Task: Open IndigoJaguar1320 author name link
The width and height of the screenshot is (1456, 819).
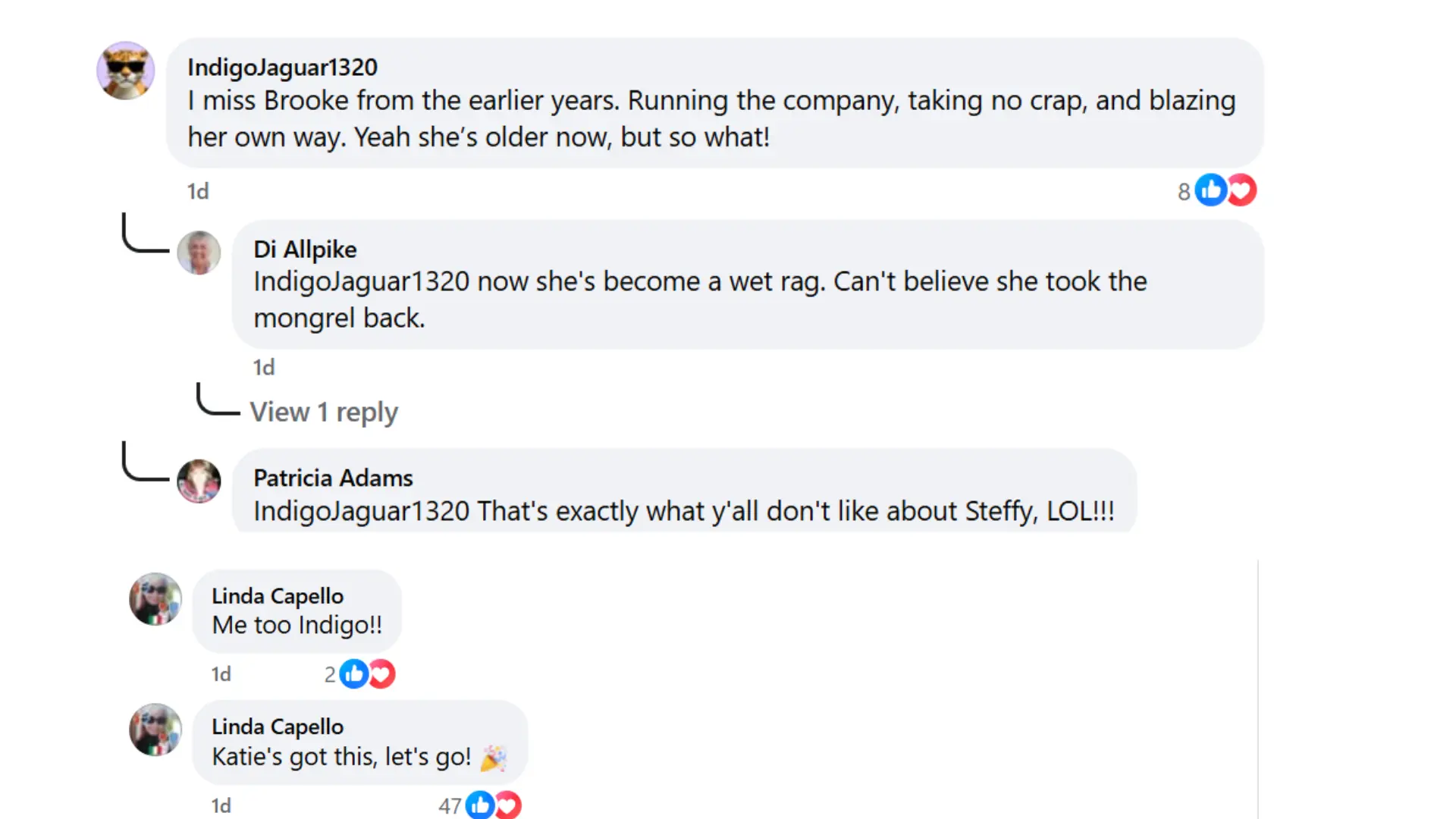Action: click(x=282, y=67)
